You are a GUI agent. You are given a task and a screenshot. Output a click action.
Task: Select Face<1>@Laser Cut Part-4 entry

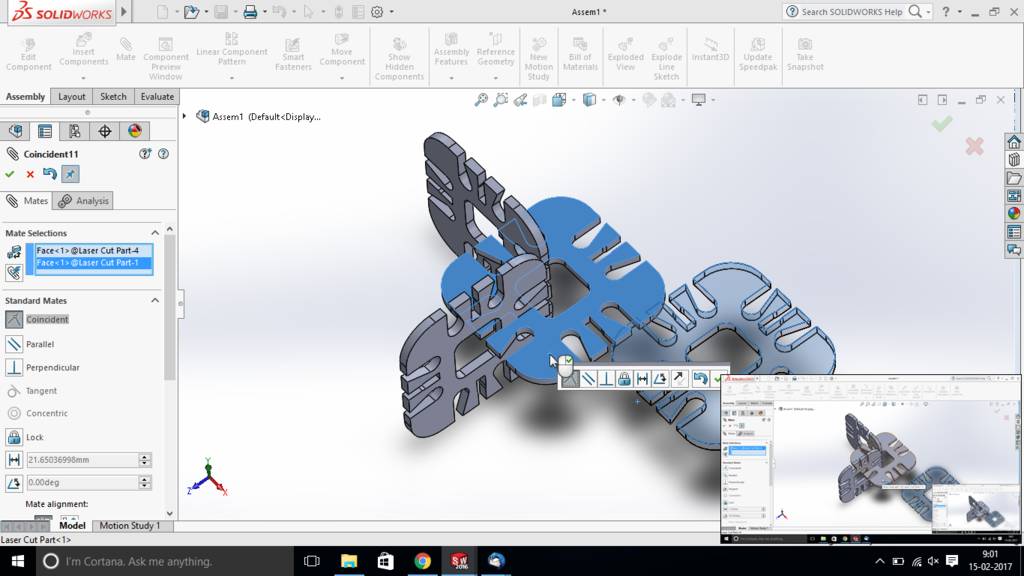(x=94, y=250)
